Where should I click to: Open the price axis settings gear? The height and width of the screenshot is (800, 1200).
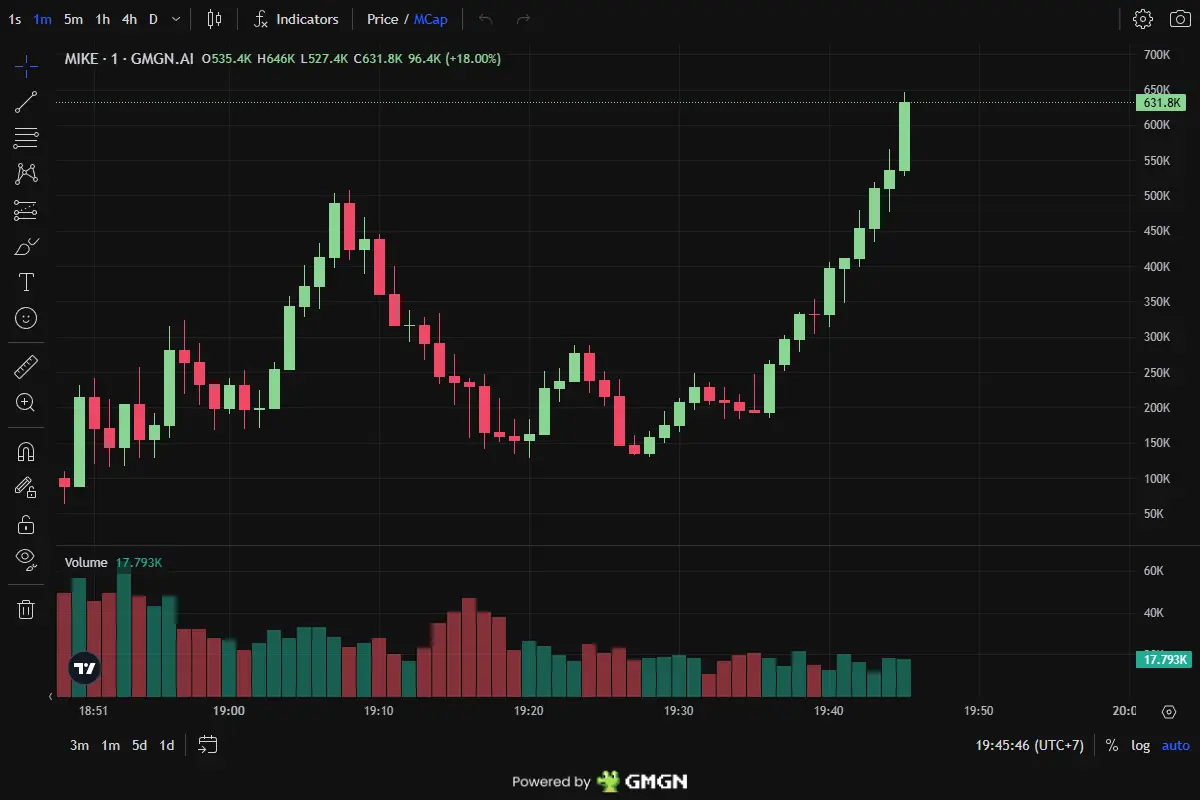point(1169,712)
